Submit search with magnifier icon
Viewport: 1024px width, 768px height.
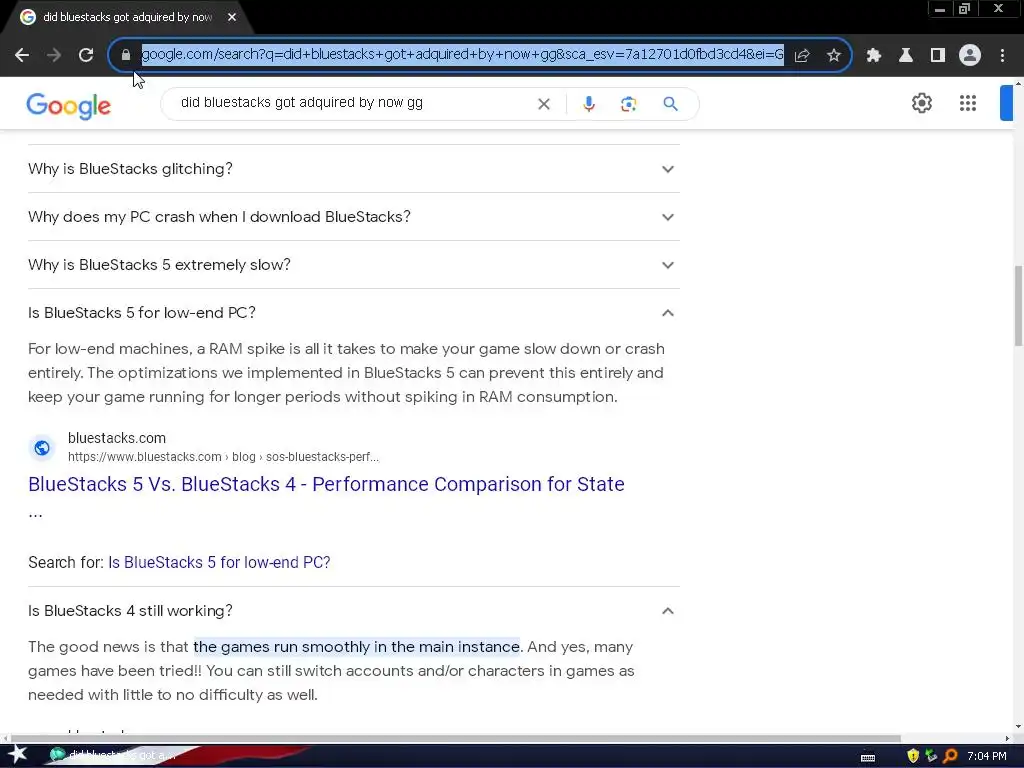[670, 104]
